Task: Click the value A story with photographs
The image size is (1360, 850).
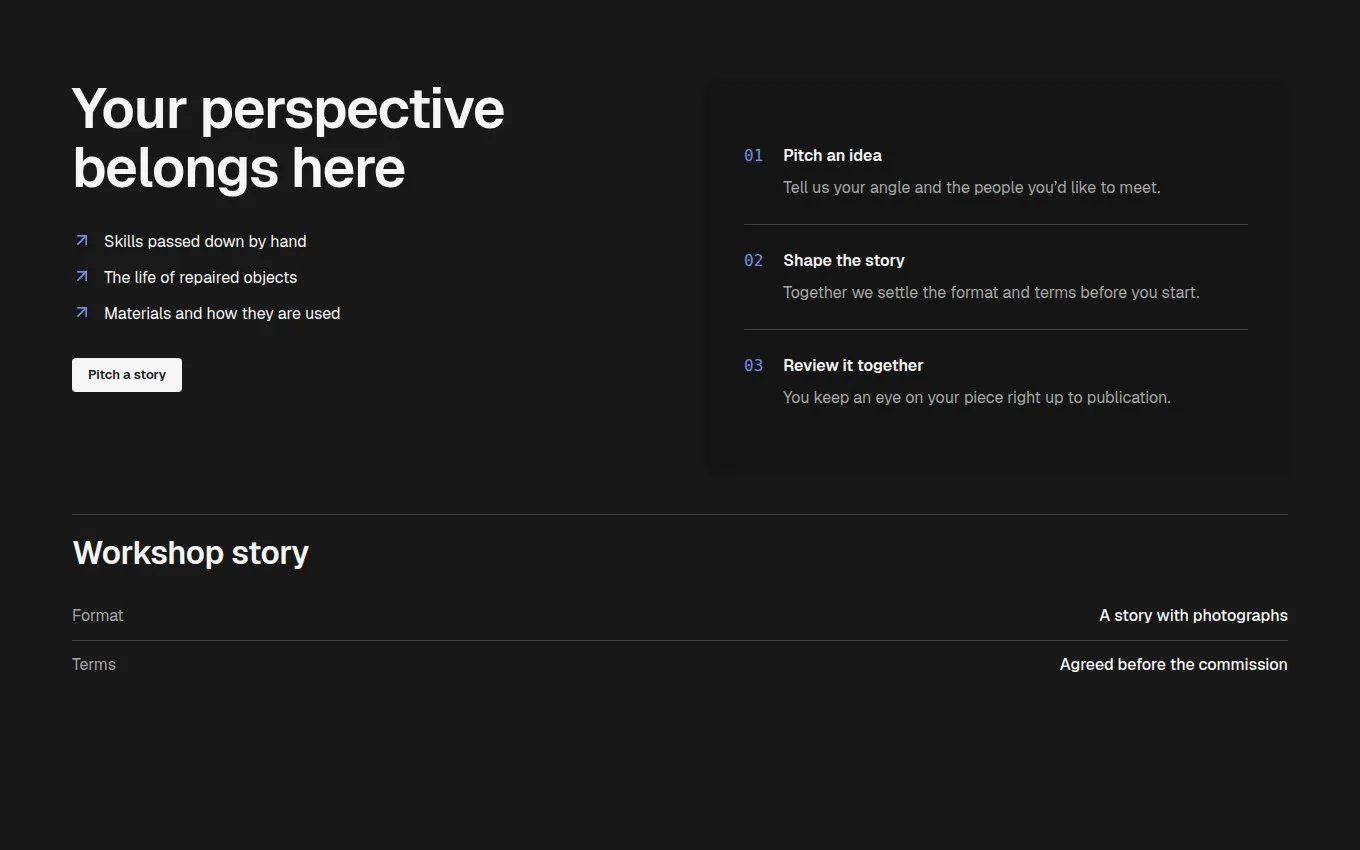Action: (1193, 615)
